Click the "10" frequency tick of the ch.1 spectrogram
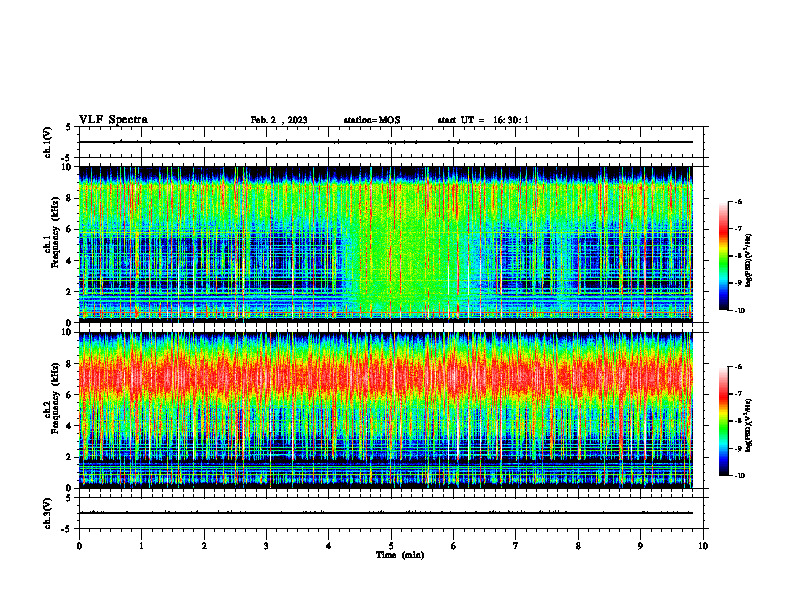The height and width of the screenshot is (612, 792). 67,167
